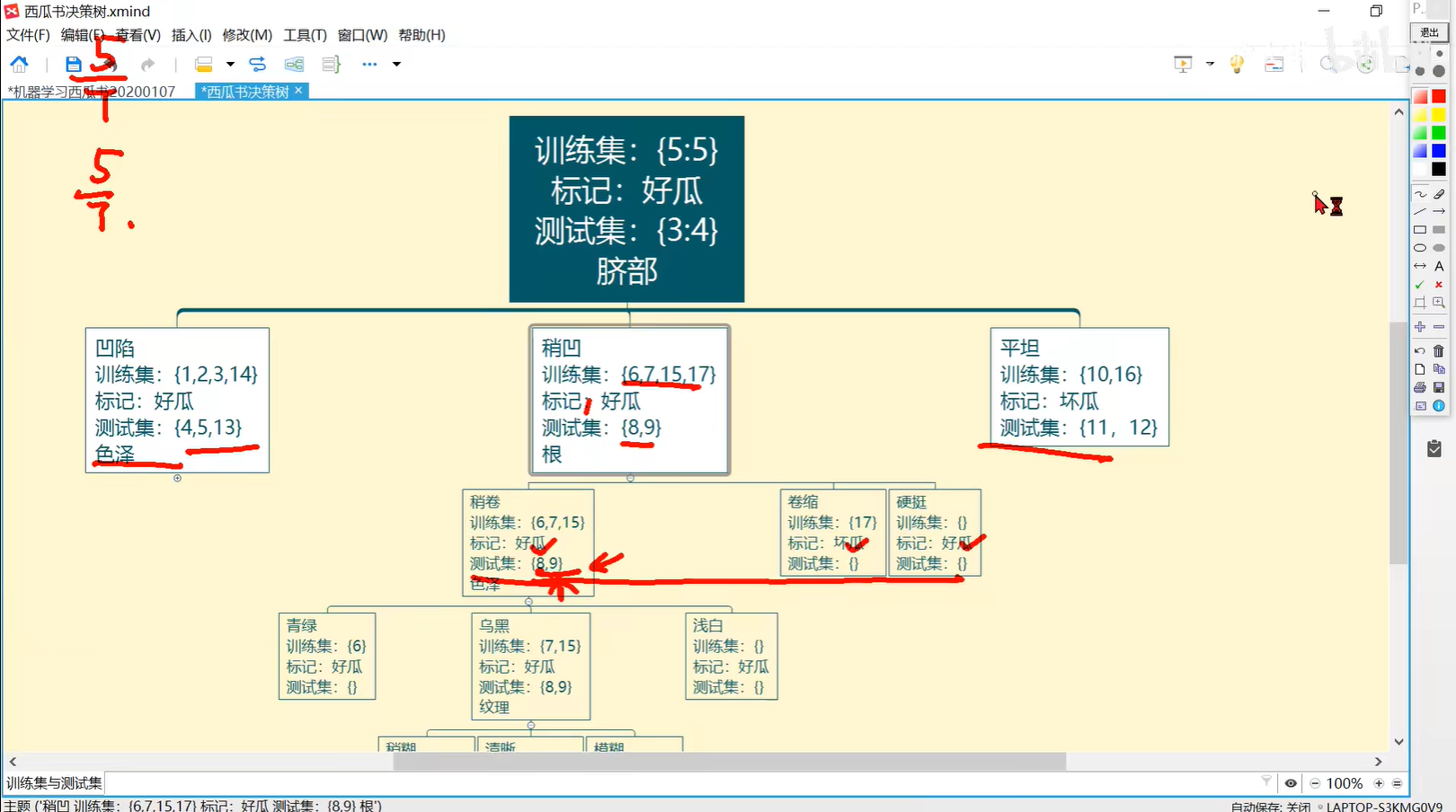
Task: Open more insert options (three dots)
Action: (x=369, y=64)
